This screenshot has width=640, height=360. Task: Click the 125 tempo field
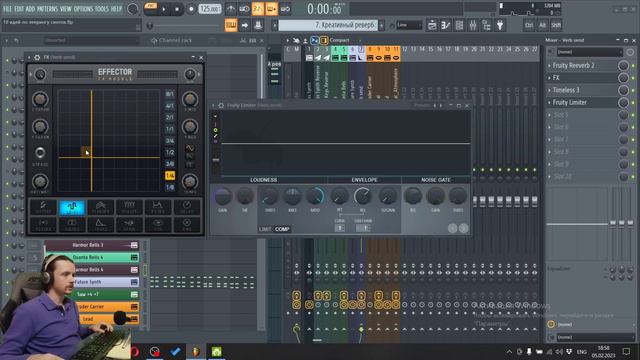(x=210, y=9)
